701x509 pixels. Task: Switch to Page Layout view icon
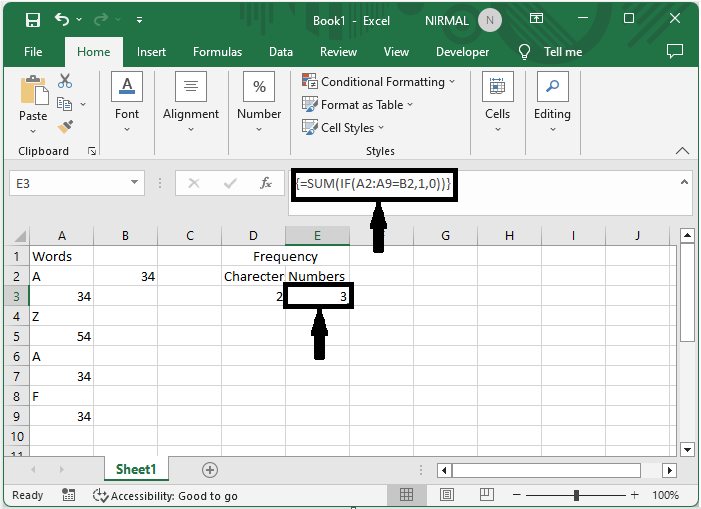tap(447, 495)
